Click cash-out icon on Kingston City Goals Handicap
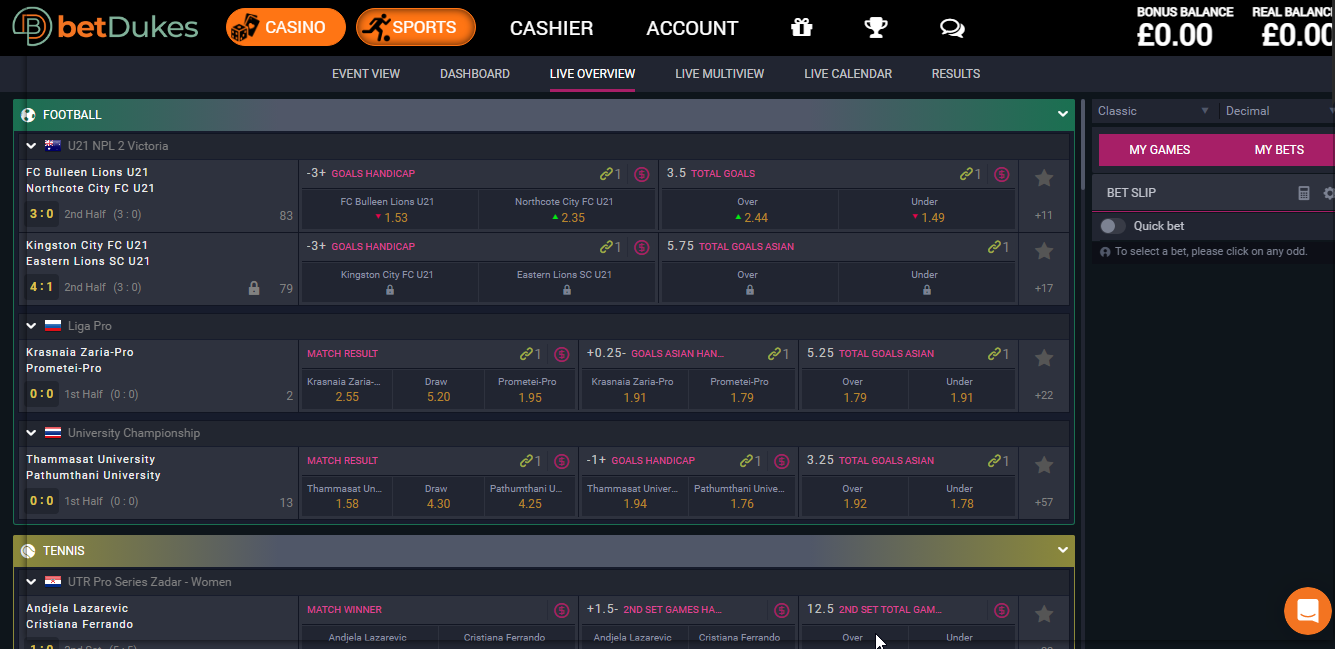 pos(641,247)
